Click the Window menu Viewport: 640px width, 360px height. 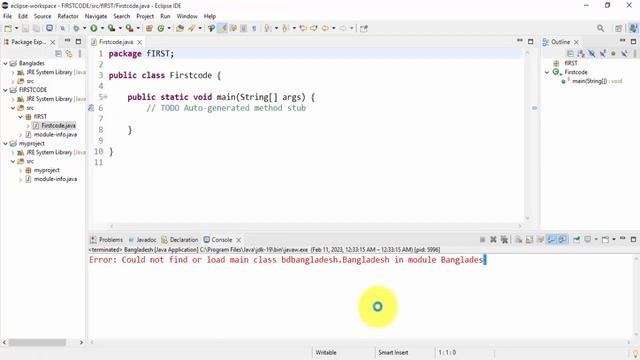click(187, 16)
